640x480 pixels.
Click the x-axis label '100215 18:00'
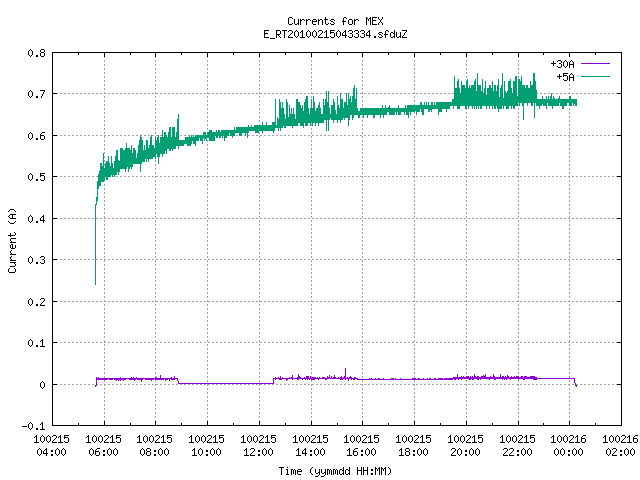coord(413,446)
